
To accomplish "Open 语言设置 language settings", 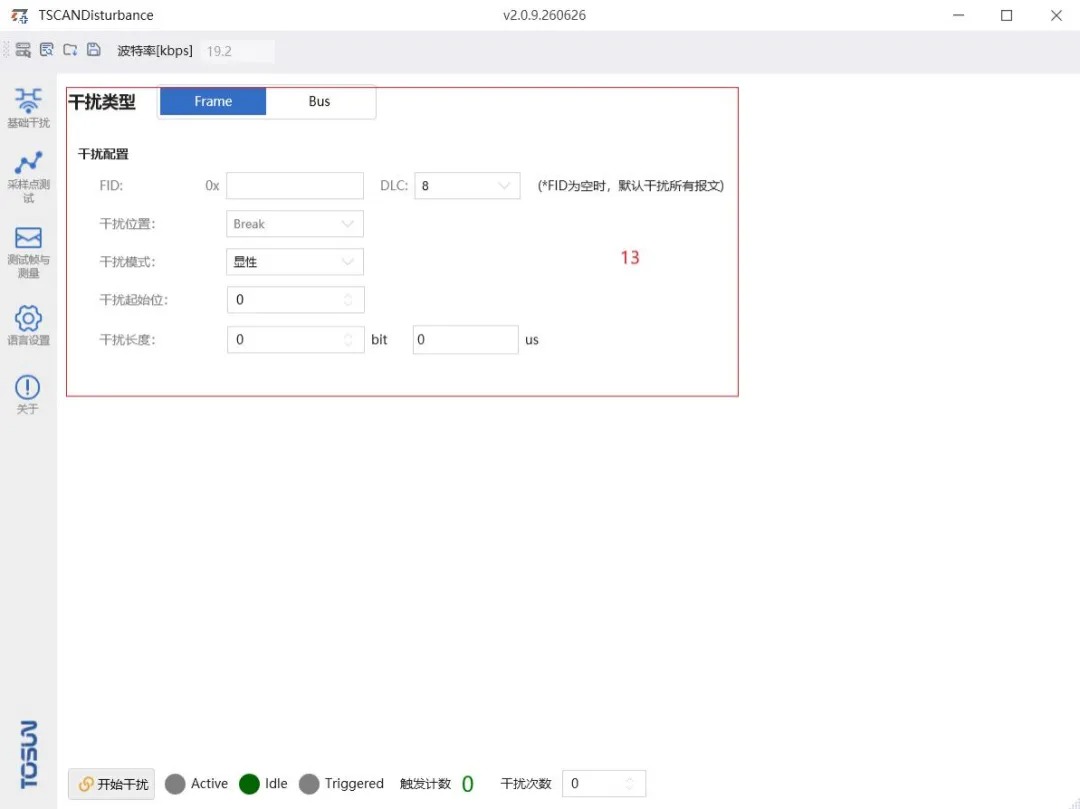I will tap(28, 326).
